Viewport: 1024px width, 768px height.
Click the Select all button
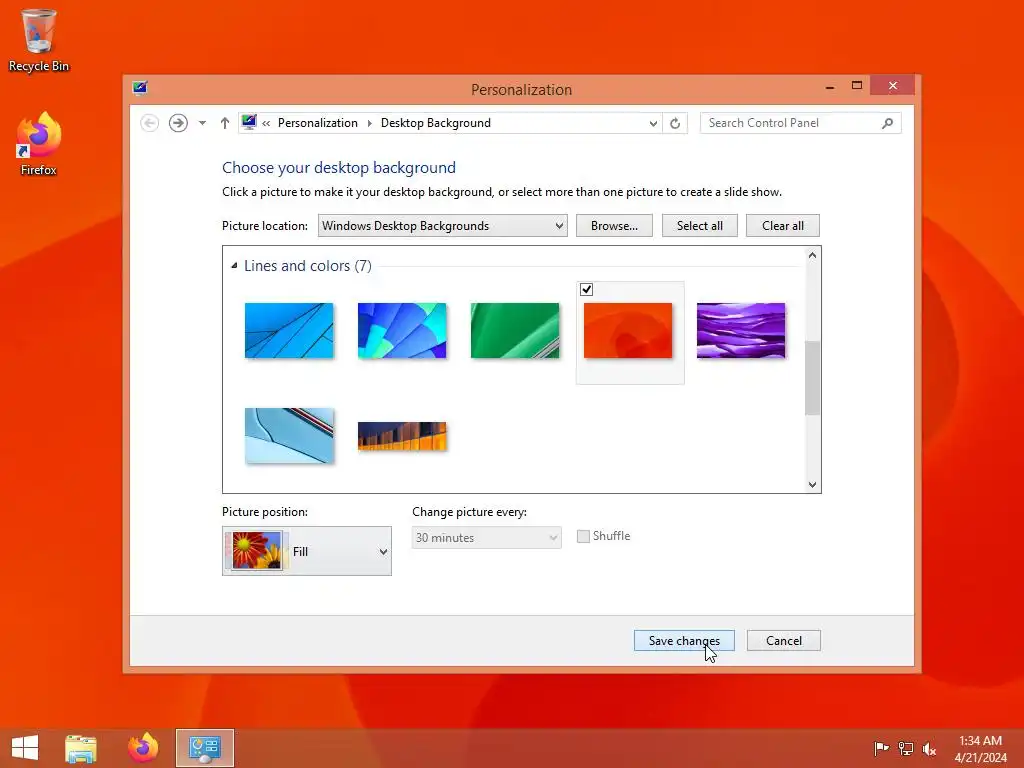pyautogui.click(x=699, y=225)
